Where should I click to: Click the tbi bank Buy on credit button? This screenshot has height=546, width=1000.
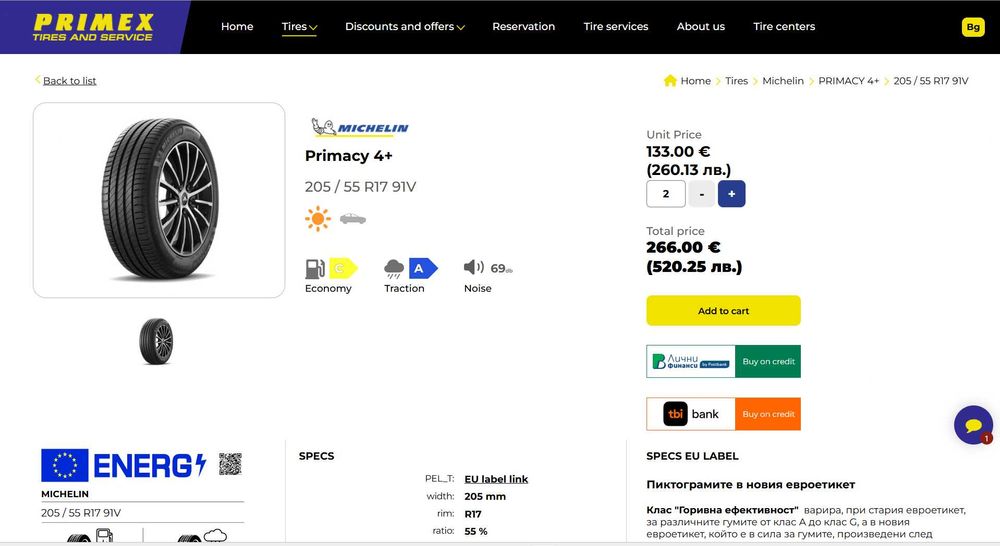[x=723, y=414]
